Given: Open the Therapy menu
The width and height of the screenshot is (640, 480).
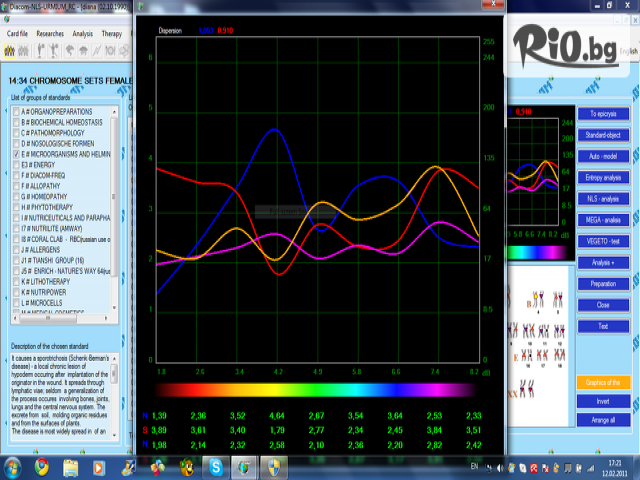Looking at the screenshot, I should pyautogui.click(x=112, y=33).
